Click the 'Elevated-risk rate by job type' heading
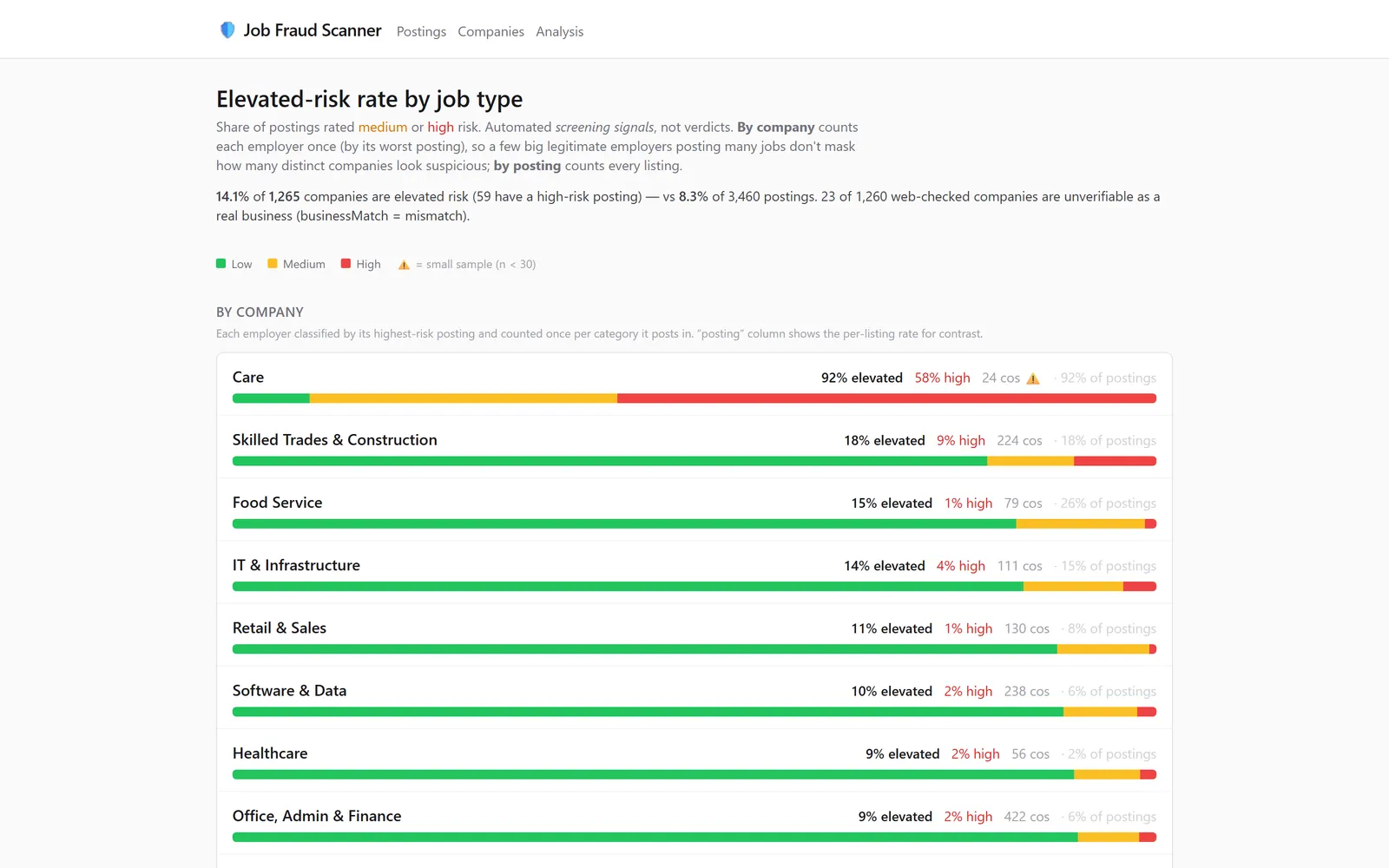Image resolution: width=1389 pixels, height=868 pixels. 369,99
